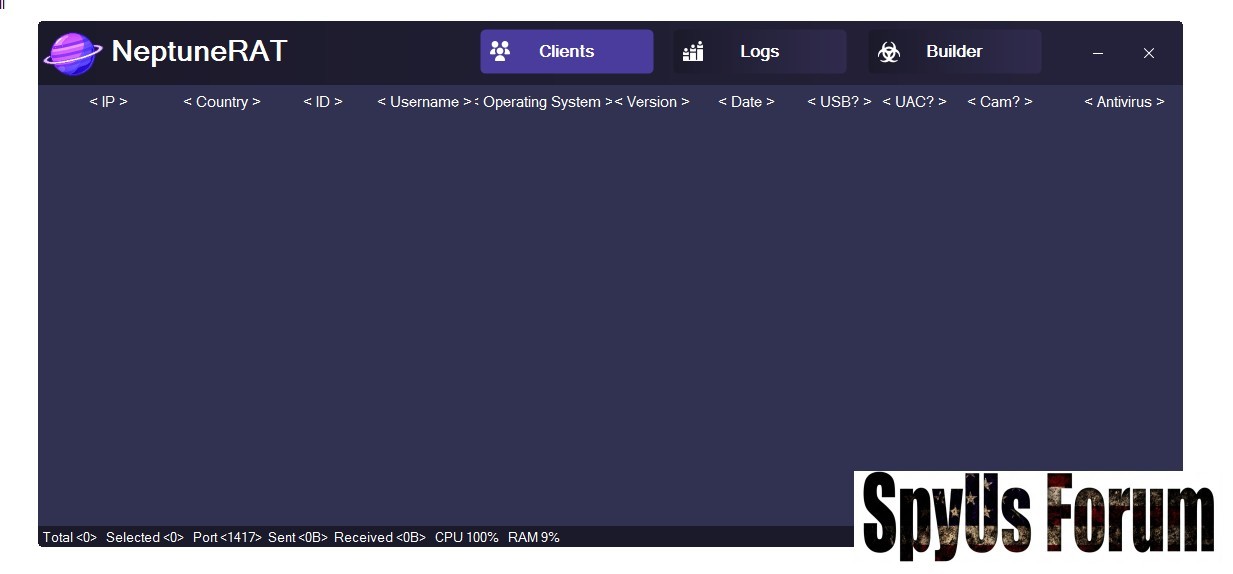The width and height of the screenshot is (1233, 574).
Task: Click the Antivirus column header
Action: pos(1124,102)
